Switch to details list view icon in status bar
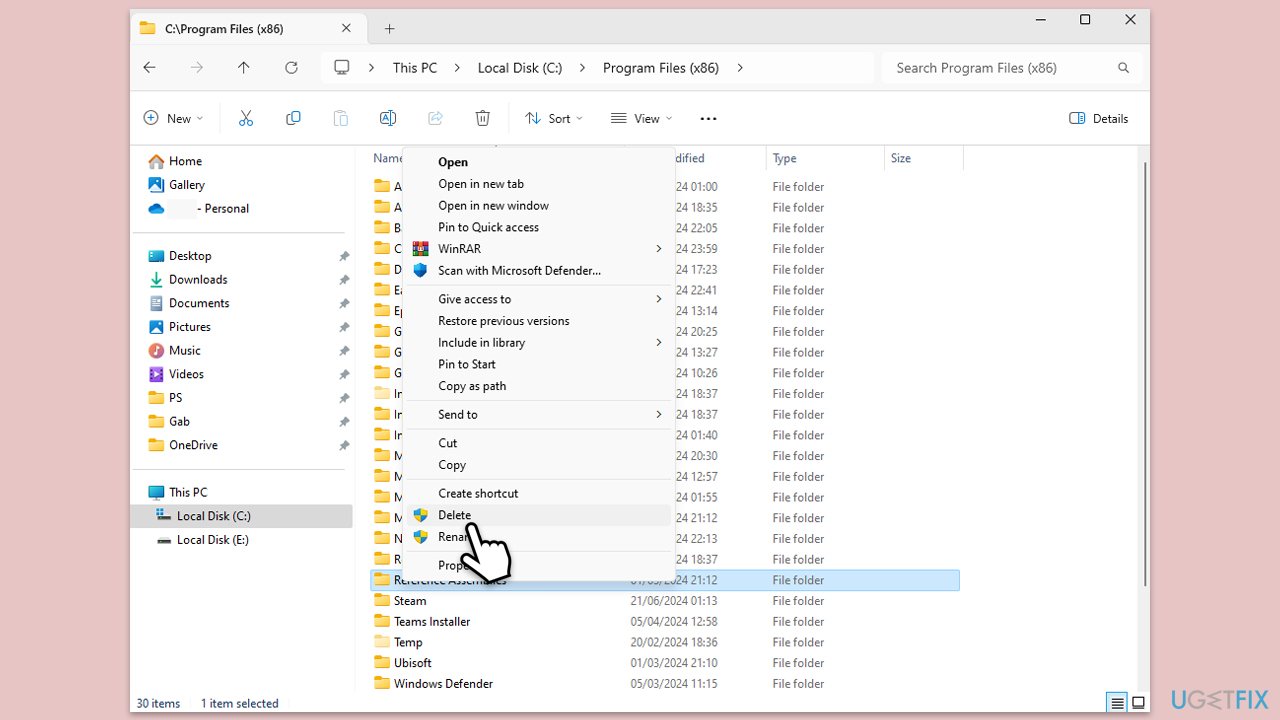Viewport: 1280px width, 720px height. (1118, 702)
